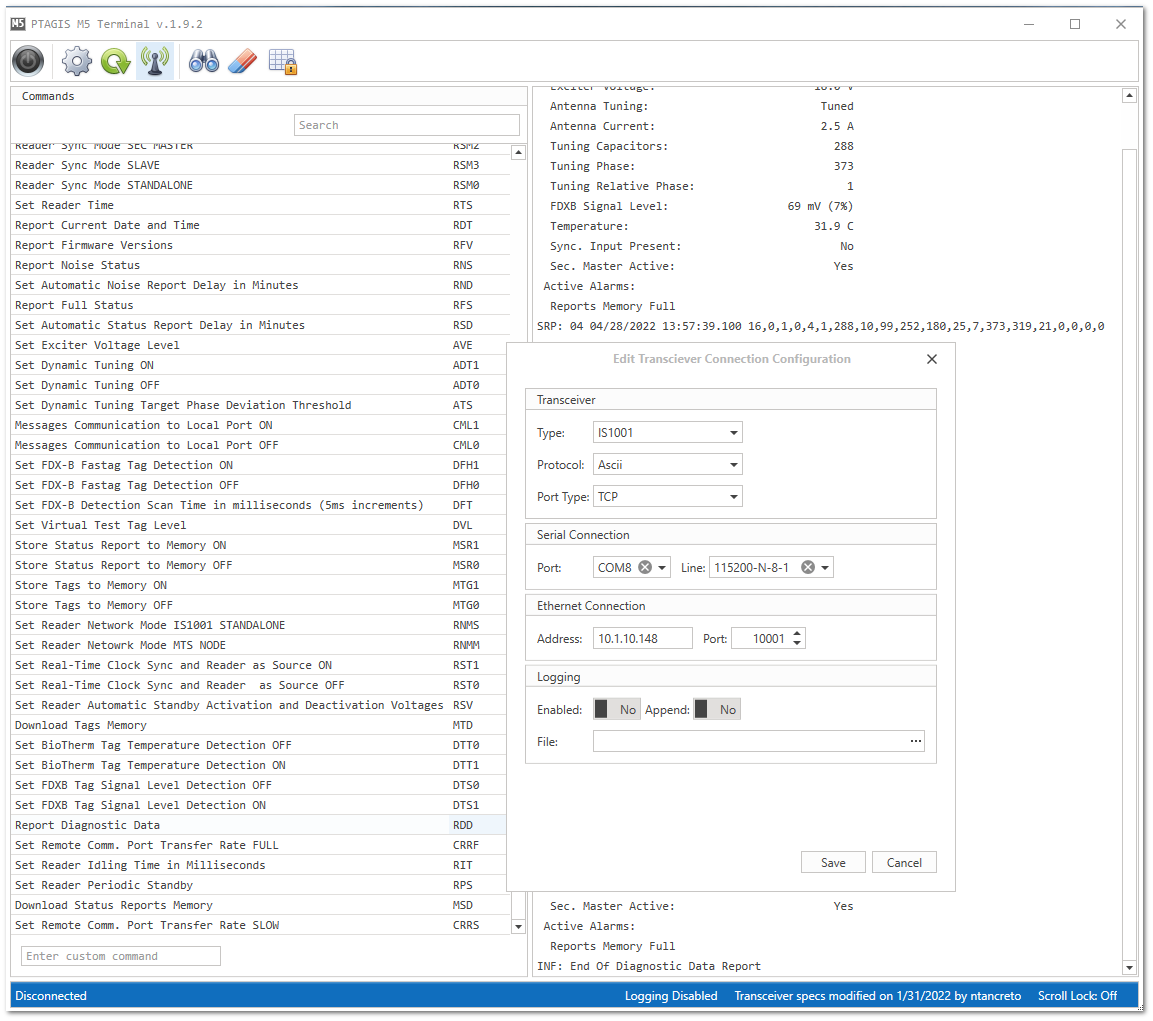Toggle the logging Enabled switch
The image size is (1153, 1021).
click(x=616, y=709)
